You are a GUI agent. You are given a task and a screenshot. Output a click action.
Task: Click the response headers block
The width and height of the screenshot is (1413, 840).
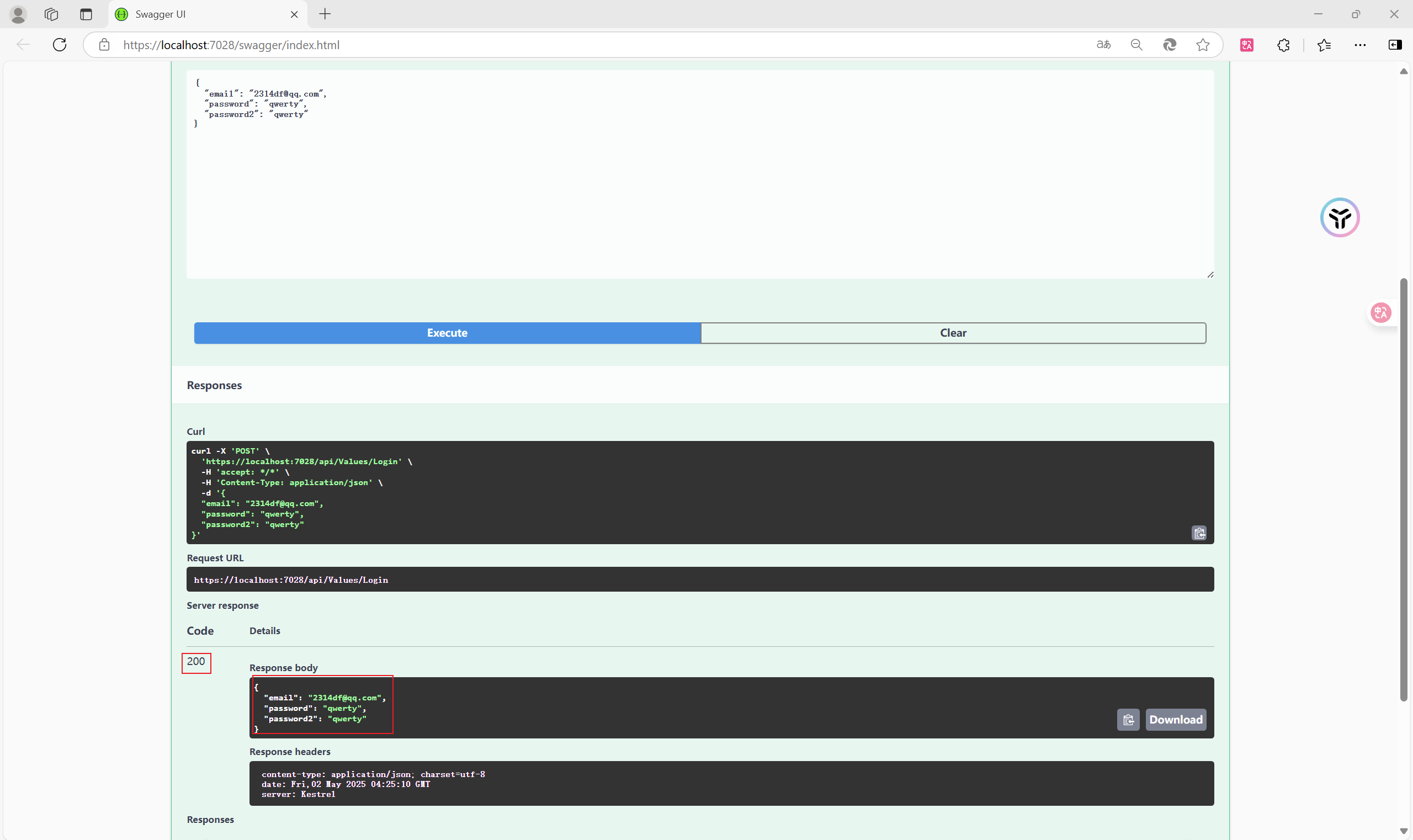tap(731, 784)
